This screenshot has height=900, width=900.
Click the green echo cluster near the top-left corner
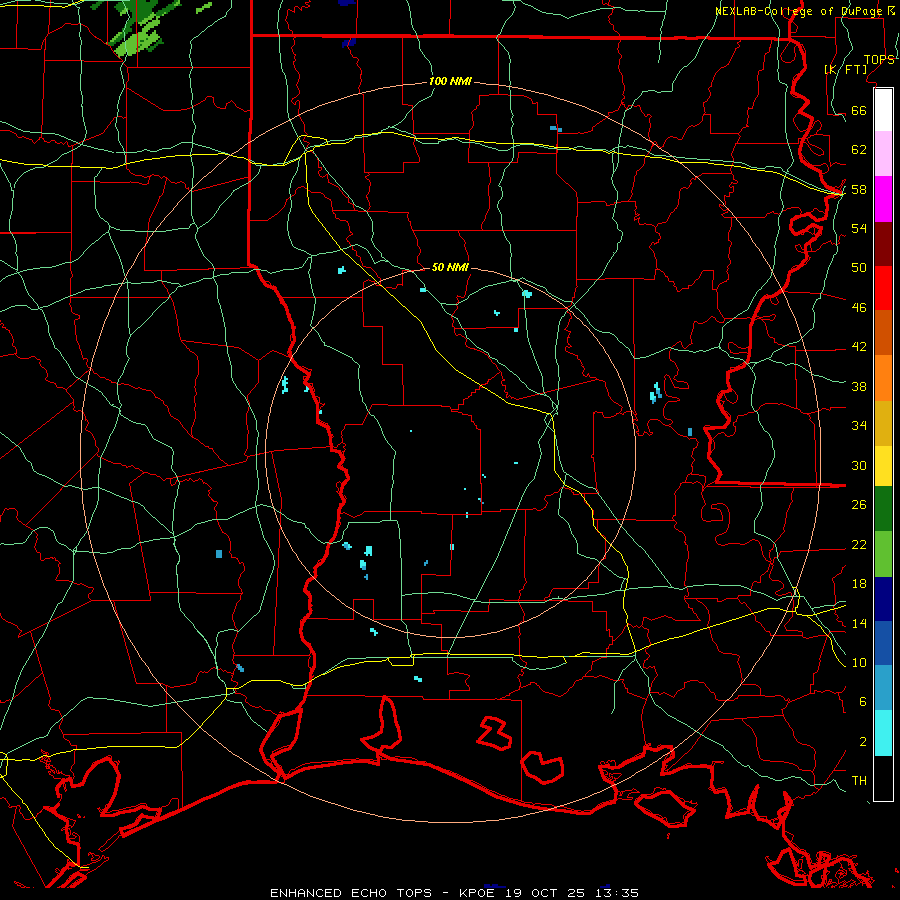(139, 30)
